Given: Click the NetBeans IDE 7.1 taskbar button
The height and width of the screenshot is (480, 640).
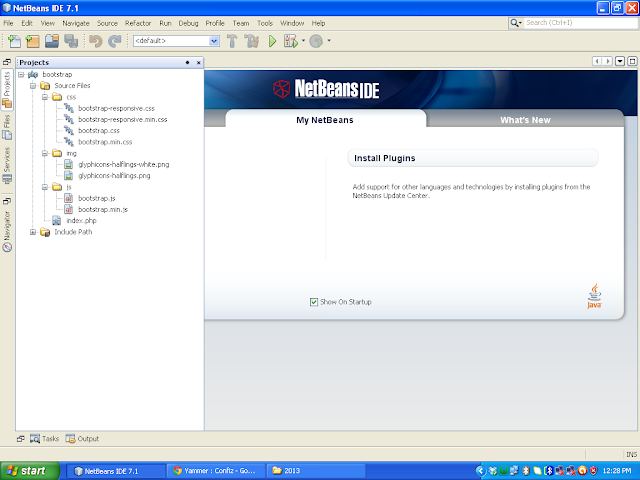Looking at the screenshot, I should pyautogui.click(x=116, y=471).
